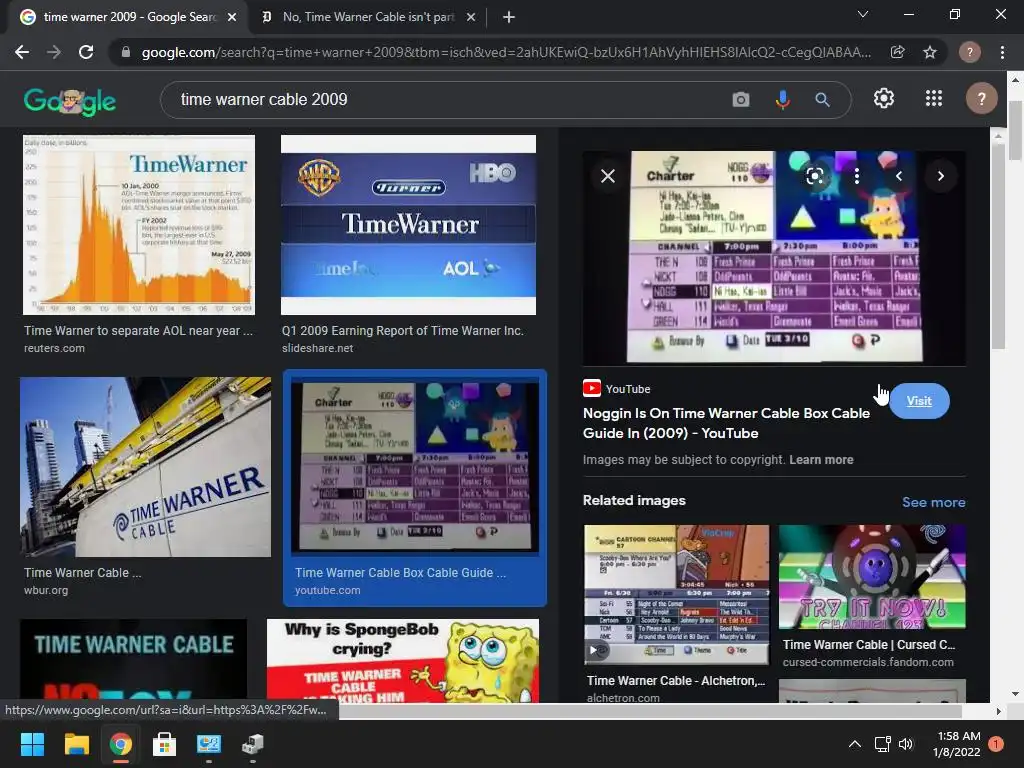Viewport: 1024px width, 768px height.
Task: Click the wbur.org source label
Action: (x=46, y=590)
